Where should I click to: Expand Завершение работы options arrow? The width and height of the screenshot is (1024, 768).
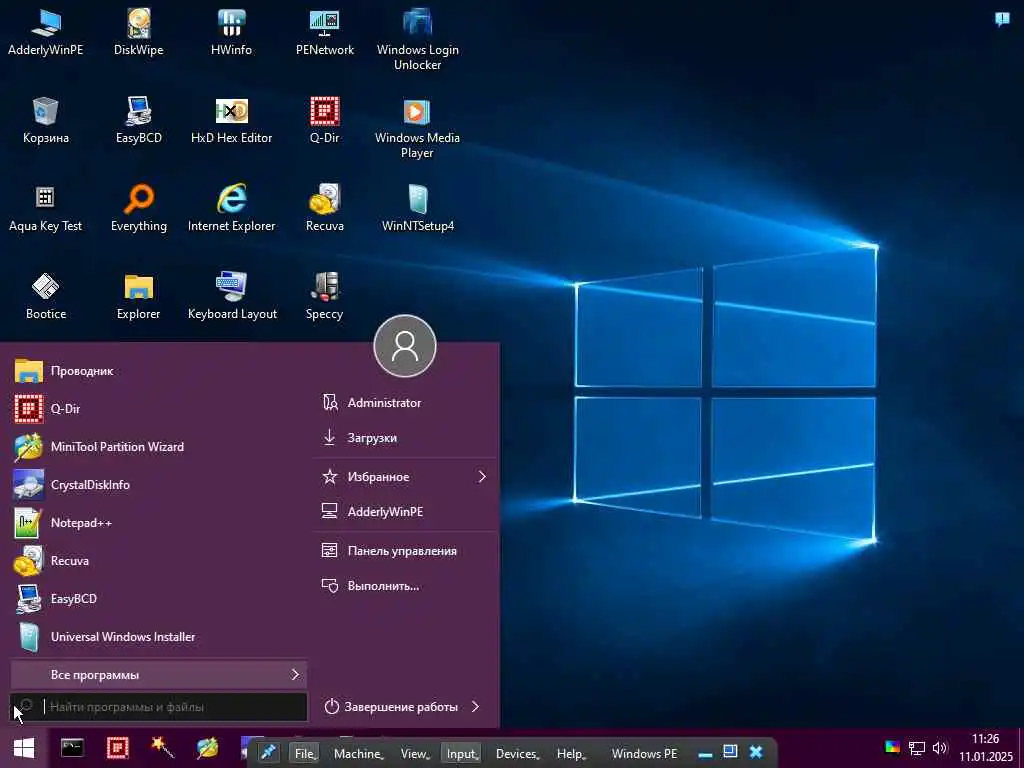[x=475, y=707]
